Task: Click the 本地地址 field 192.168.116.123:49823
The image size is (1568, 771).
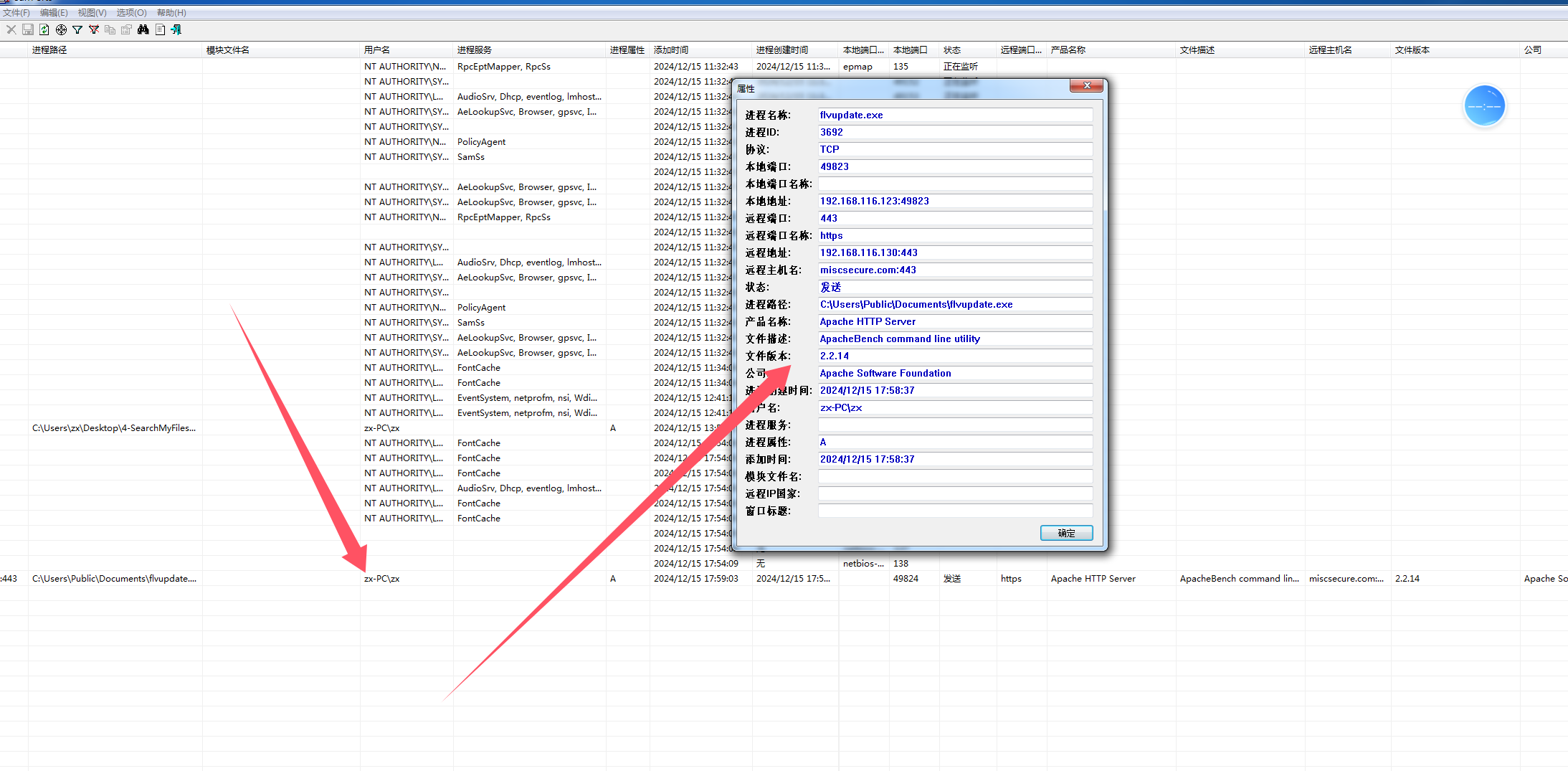Action: (x=955, y=201)
